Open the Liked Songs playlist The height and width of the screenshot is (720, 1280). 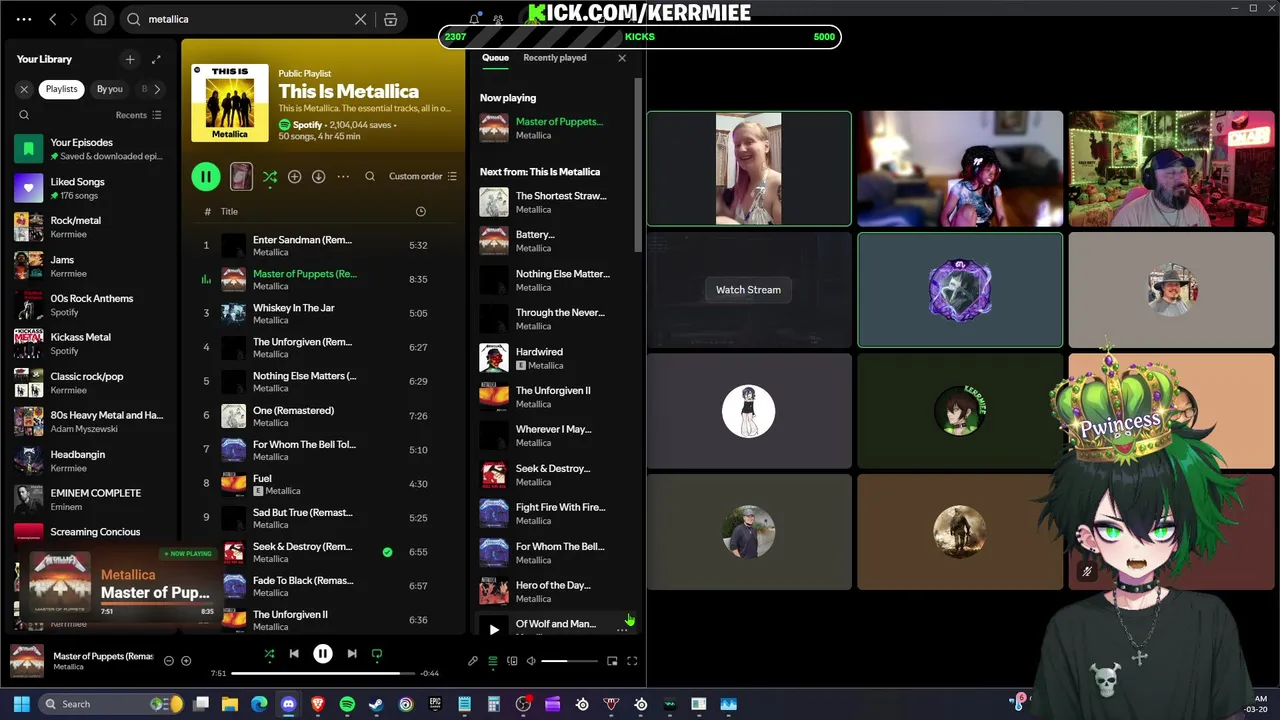coord(94,188)
